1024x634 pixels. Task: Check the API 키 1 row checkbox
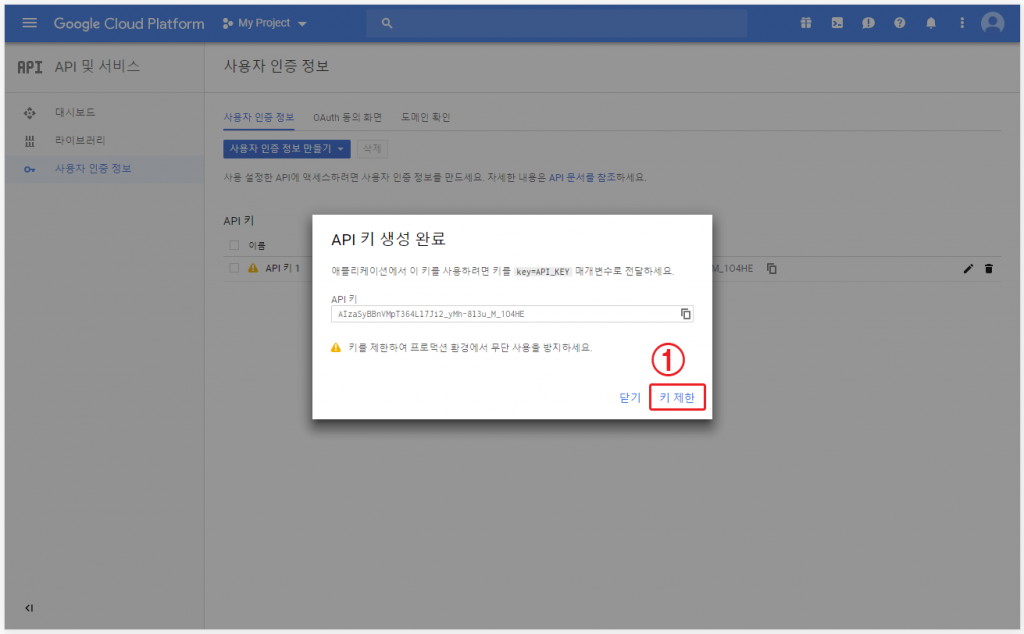pos(234,268)
